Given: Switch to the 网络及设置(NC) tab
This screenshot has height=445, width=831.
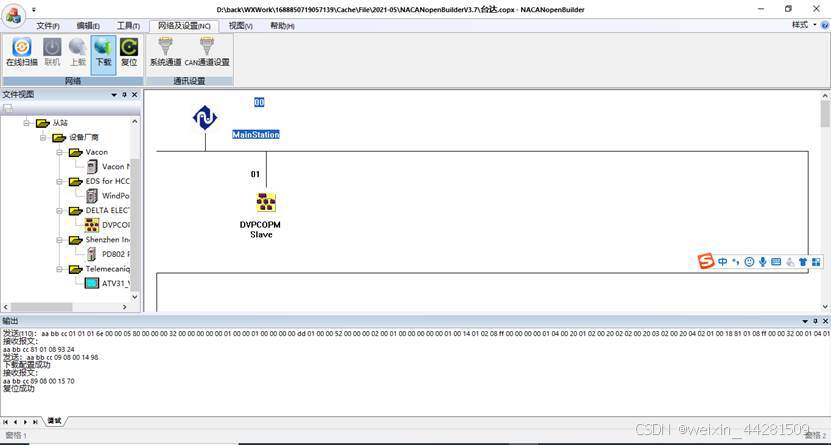Looking at the screenshot, I should coord(184,26).
